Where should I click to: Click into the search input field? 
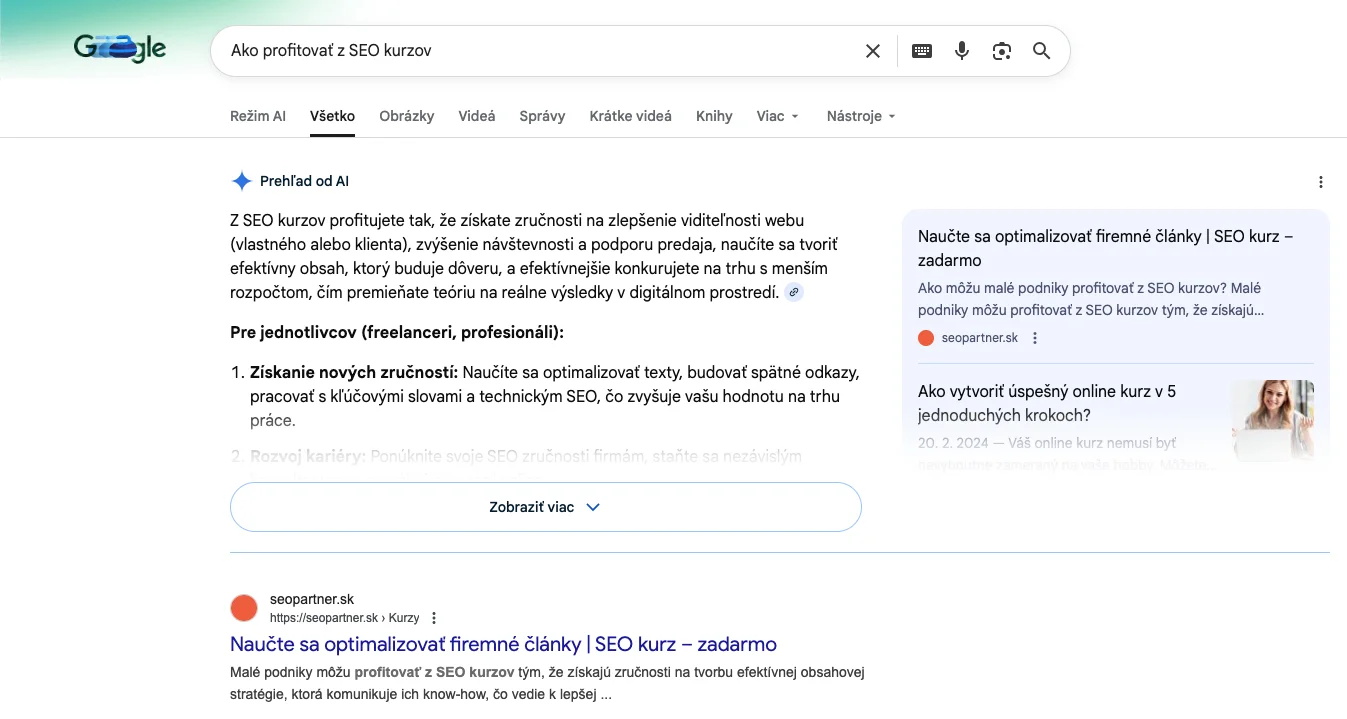540,51
